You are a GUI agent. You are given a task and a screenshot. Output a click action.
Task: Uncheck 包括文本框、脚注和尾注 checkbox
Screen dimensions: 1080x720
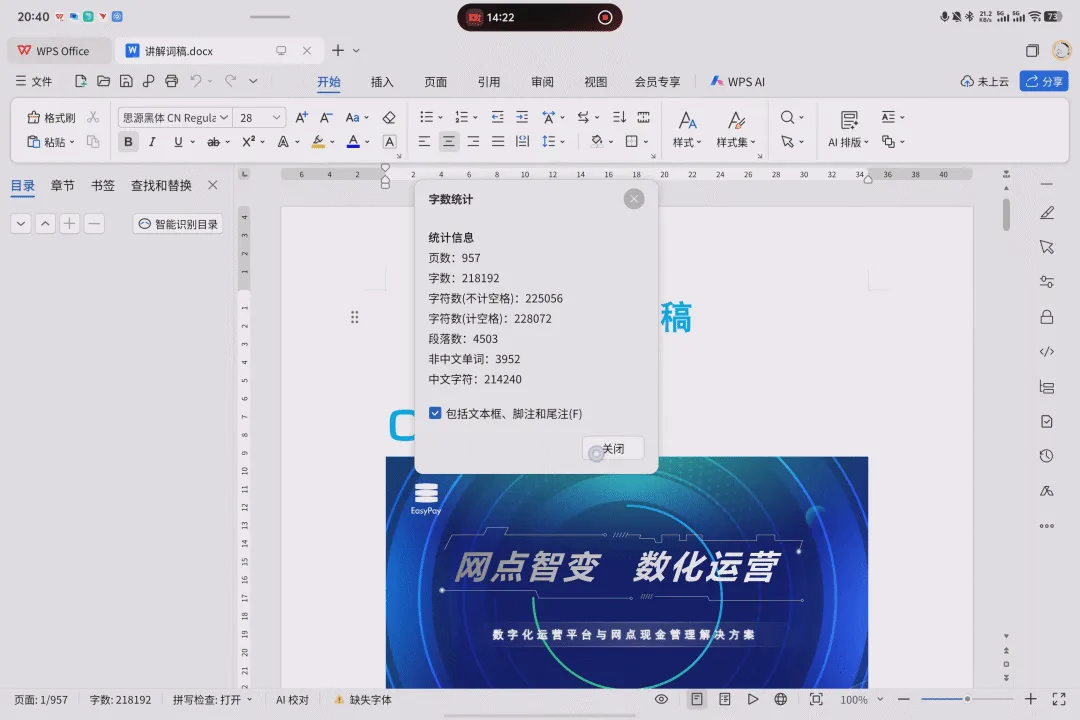pos(435,413)
